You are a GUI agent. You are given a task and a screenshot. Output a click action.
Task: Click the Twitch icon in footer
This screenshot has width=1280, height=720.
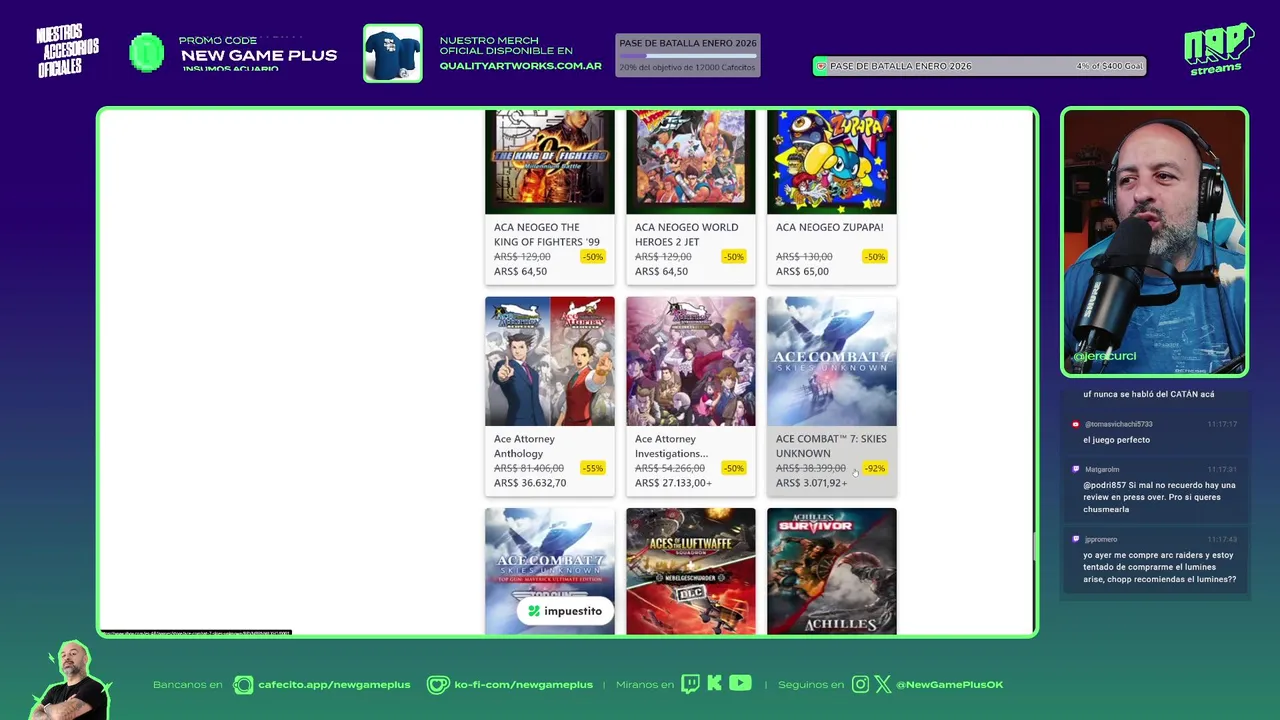tap(690, 684)
